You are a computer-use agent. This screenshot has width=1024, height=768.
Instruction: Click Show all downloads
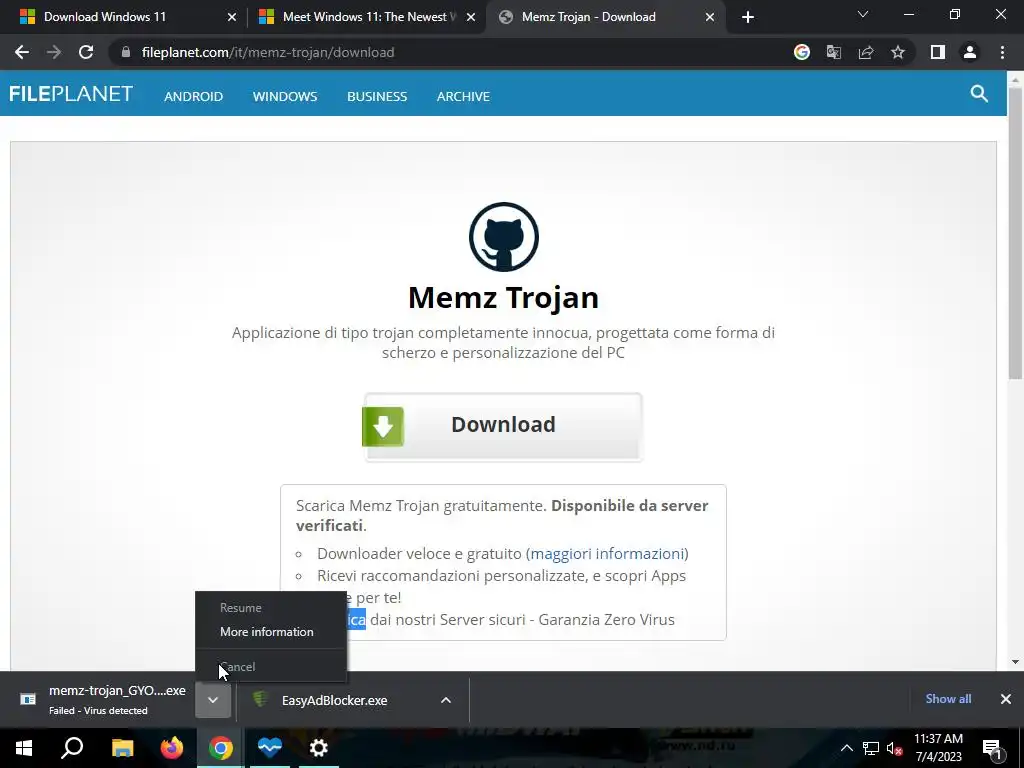point(948,699)
